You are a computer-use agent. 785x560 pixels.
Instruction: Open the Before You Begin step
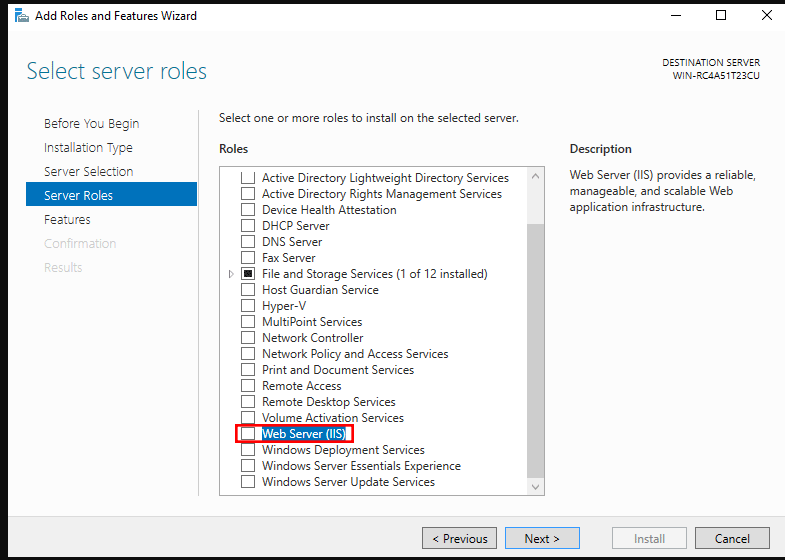92,124
